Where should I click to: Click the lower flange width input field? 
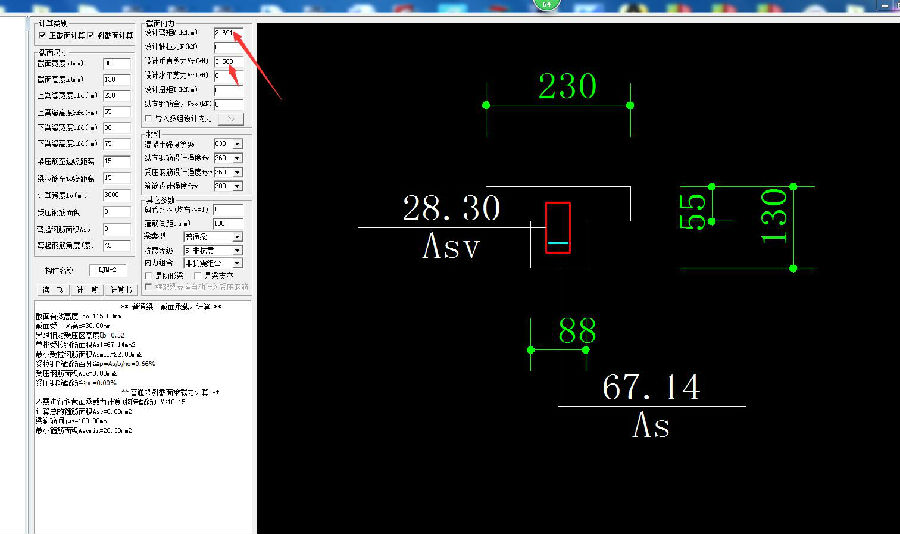pos(117,127)
